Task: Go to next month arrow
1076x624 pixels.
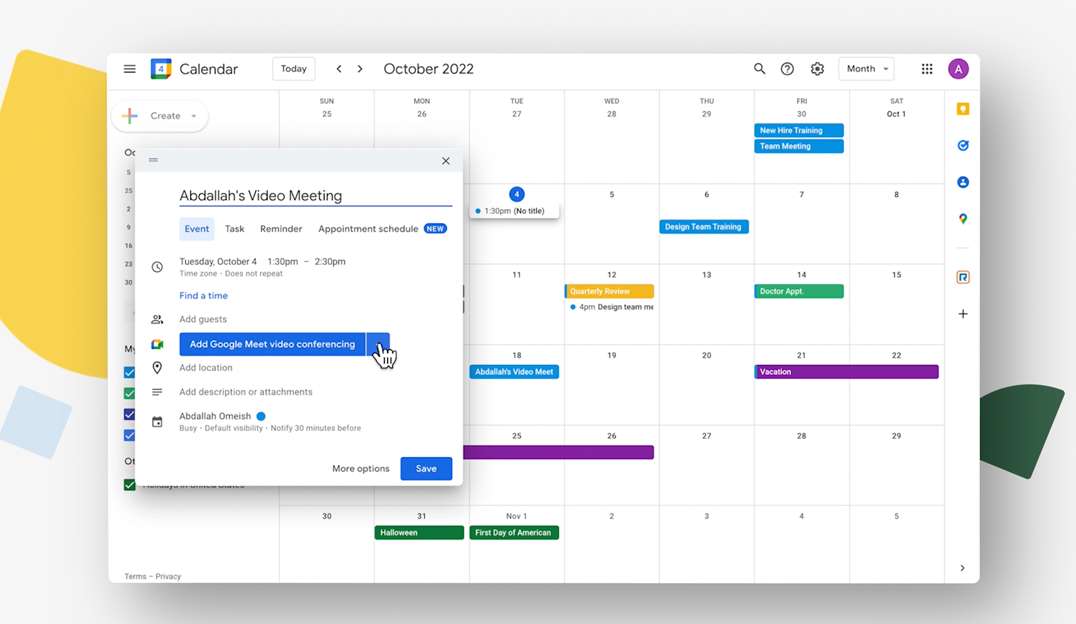Action: pos(360,69)
